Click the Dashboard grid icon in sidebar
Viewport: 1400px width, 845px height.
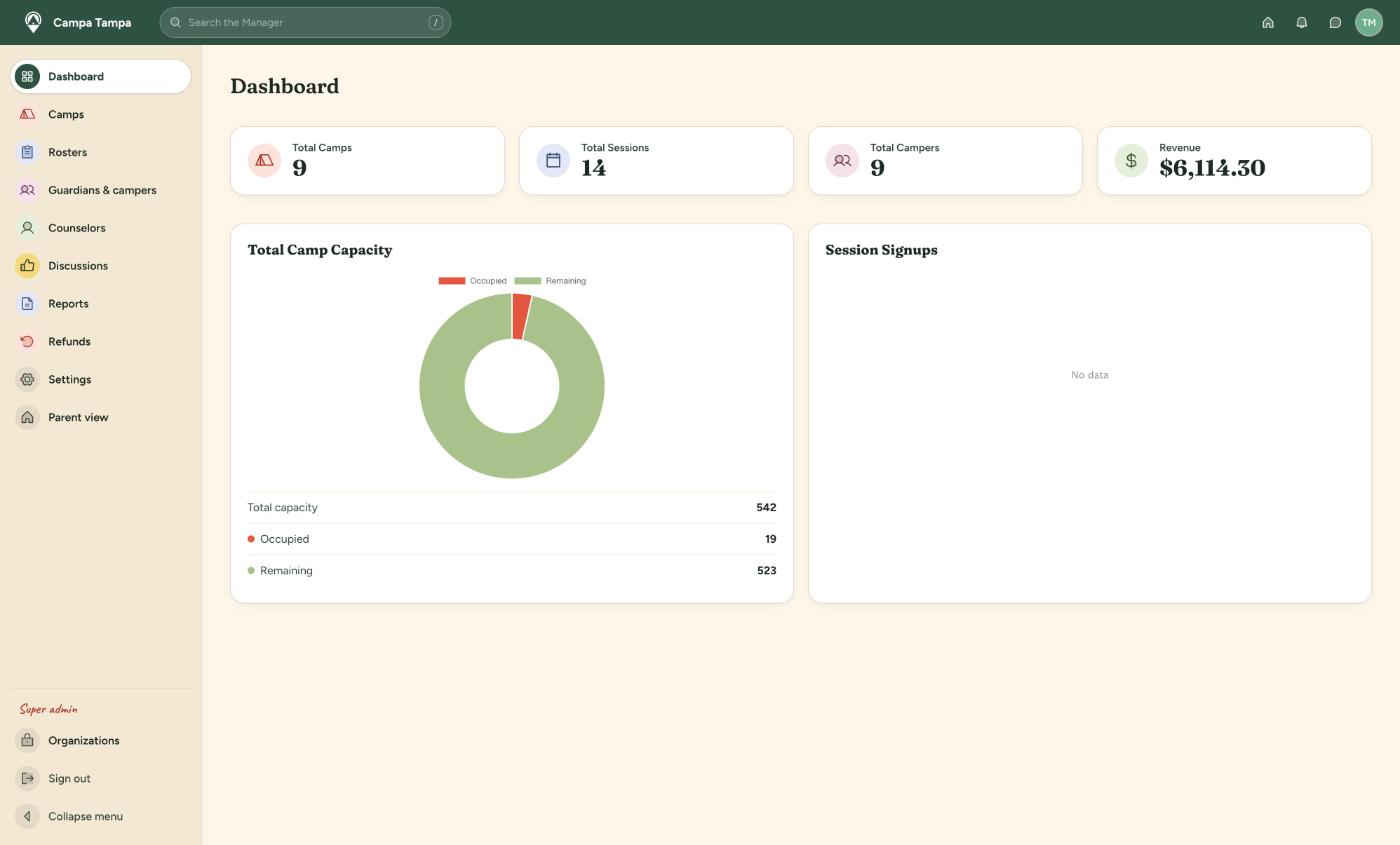point(27,76)
